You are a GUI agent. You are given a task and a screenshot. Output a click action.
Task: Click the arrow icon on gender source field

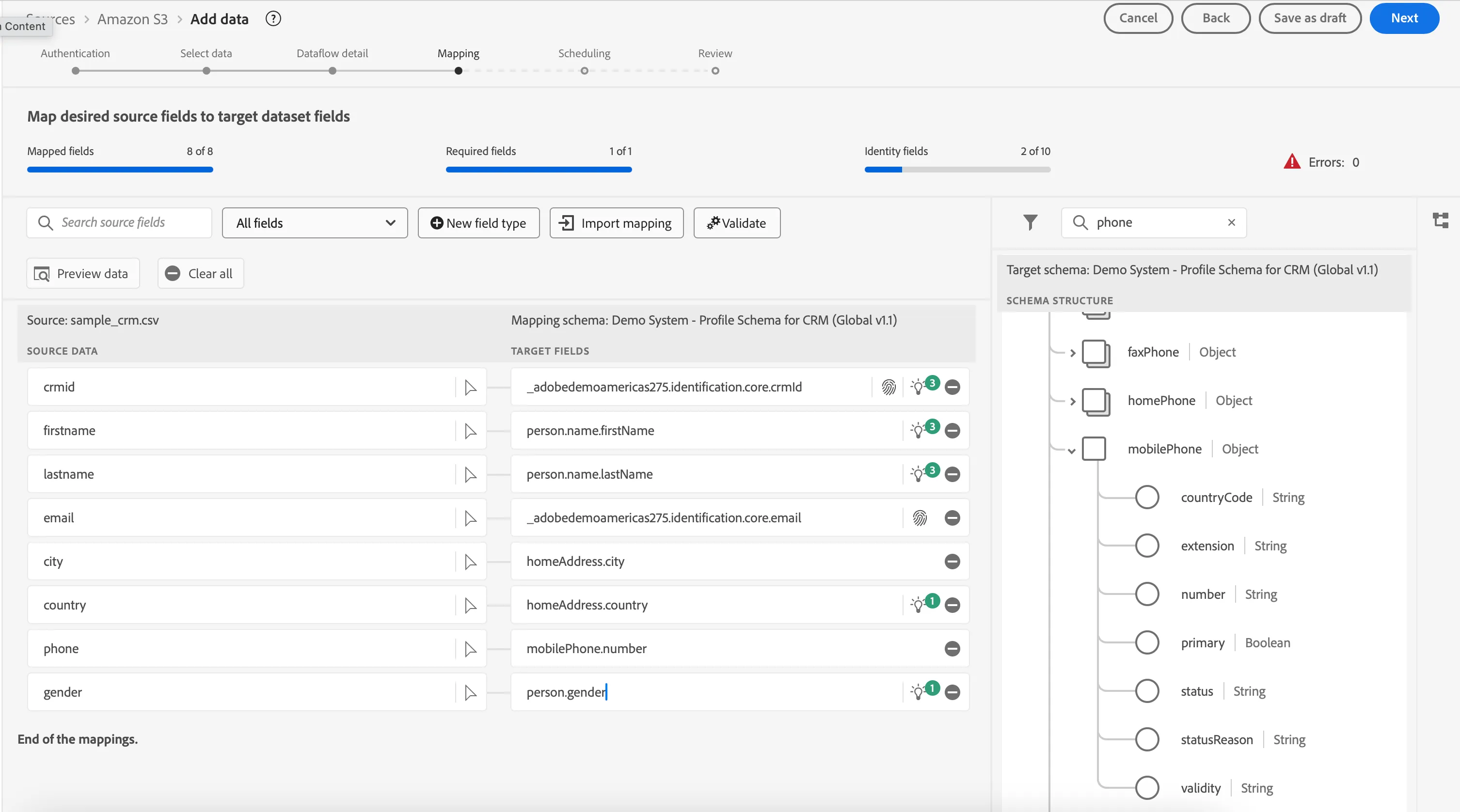[x=470, y=692]
